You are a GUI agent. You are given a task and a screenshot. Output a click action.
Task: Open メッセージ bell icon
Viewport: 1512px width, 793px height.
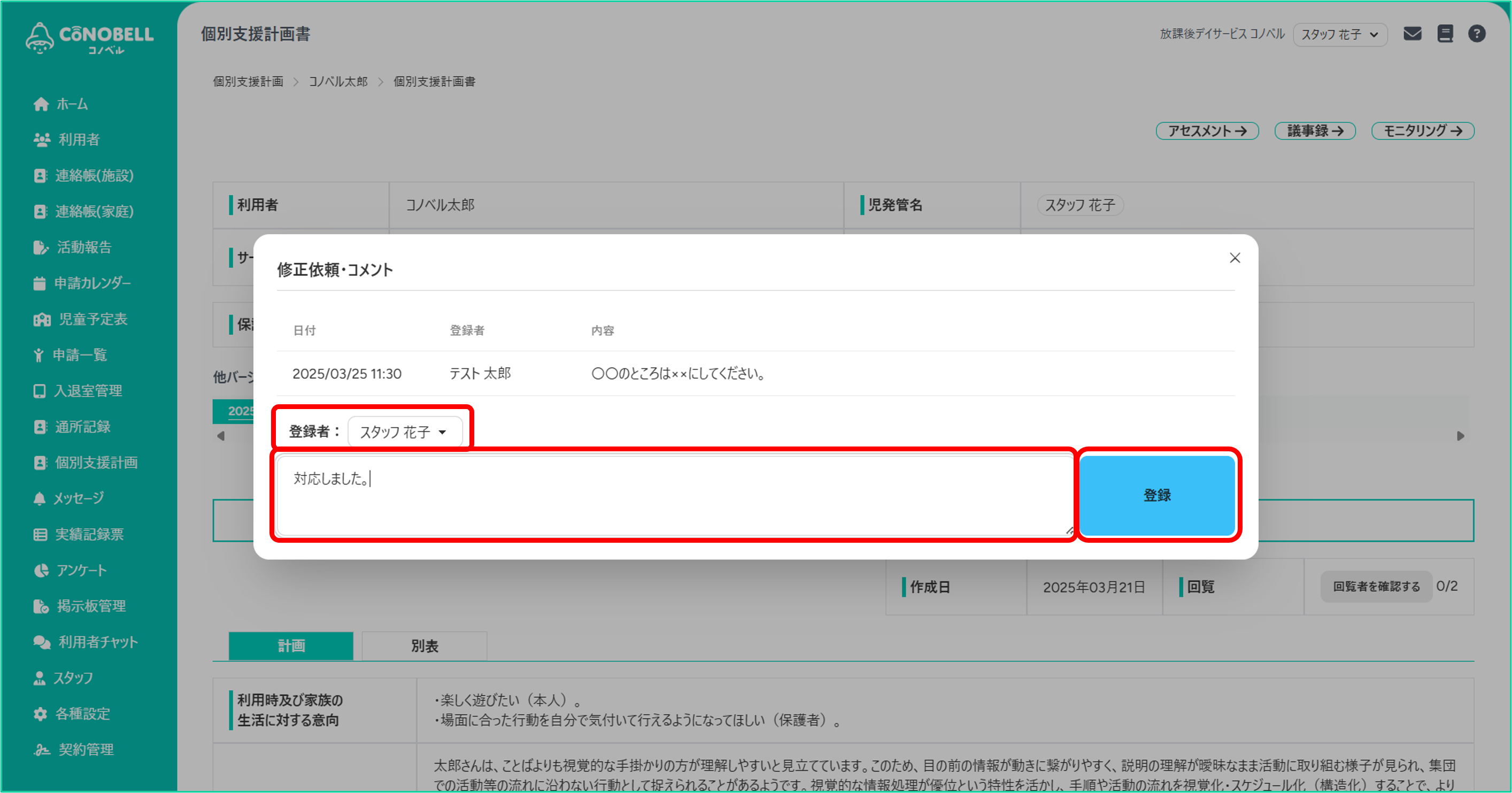[40, 498]
